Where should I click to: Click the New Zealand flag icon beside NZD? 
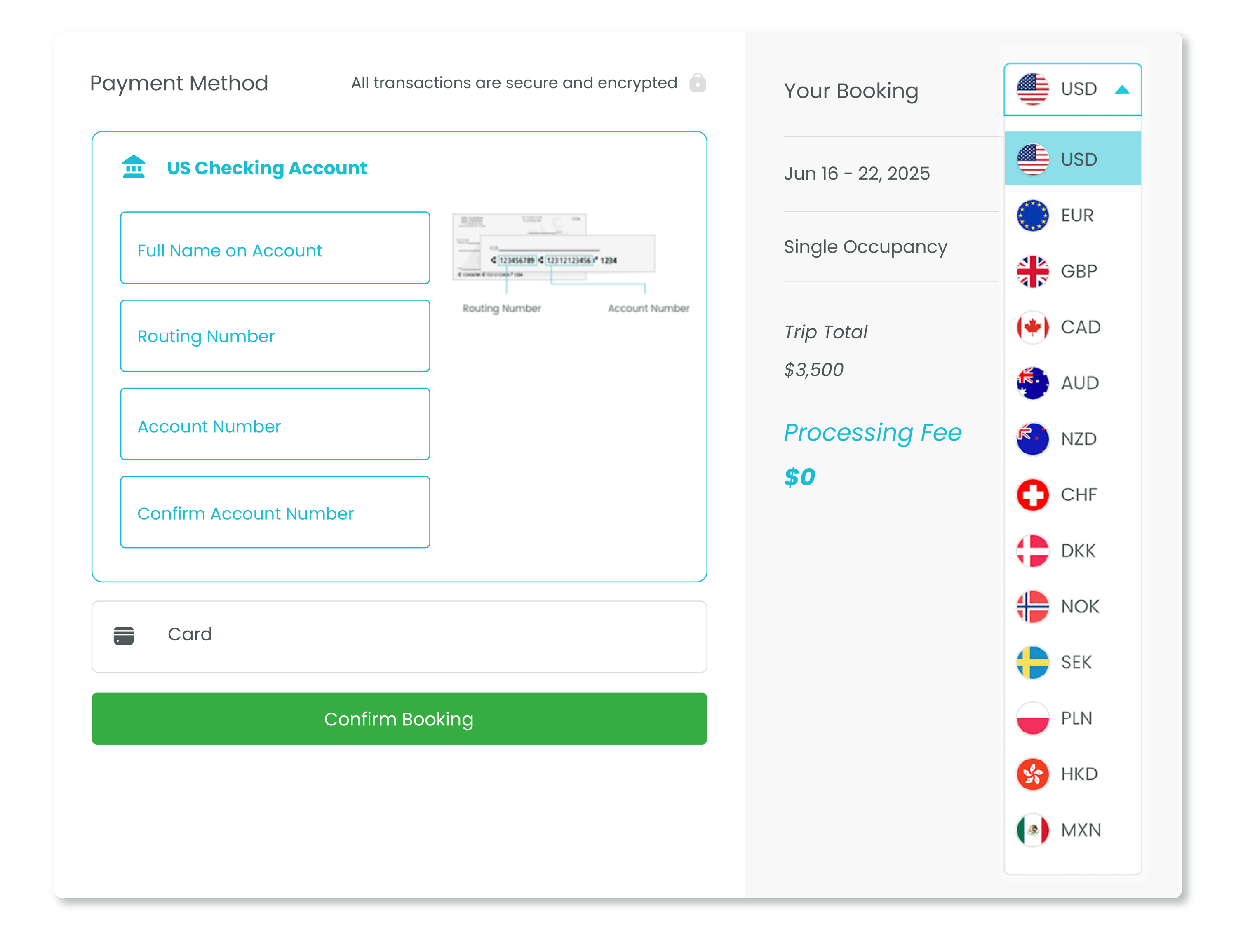[1032, 439]
